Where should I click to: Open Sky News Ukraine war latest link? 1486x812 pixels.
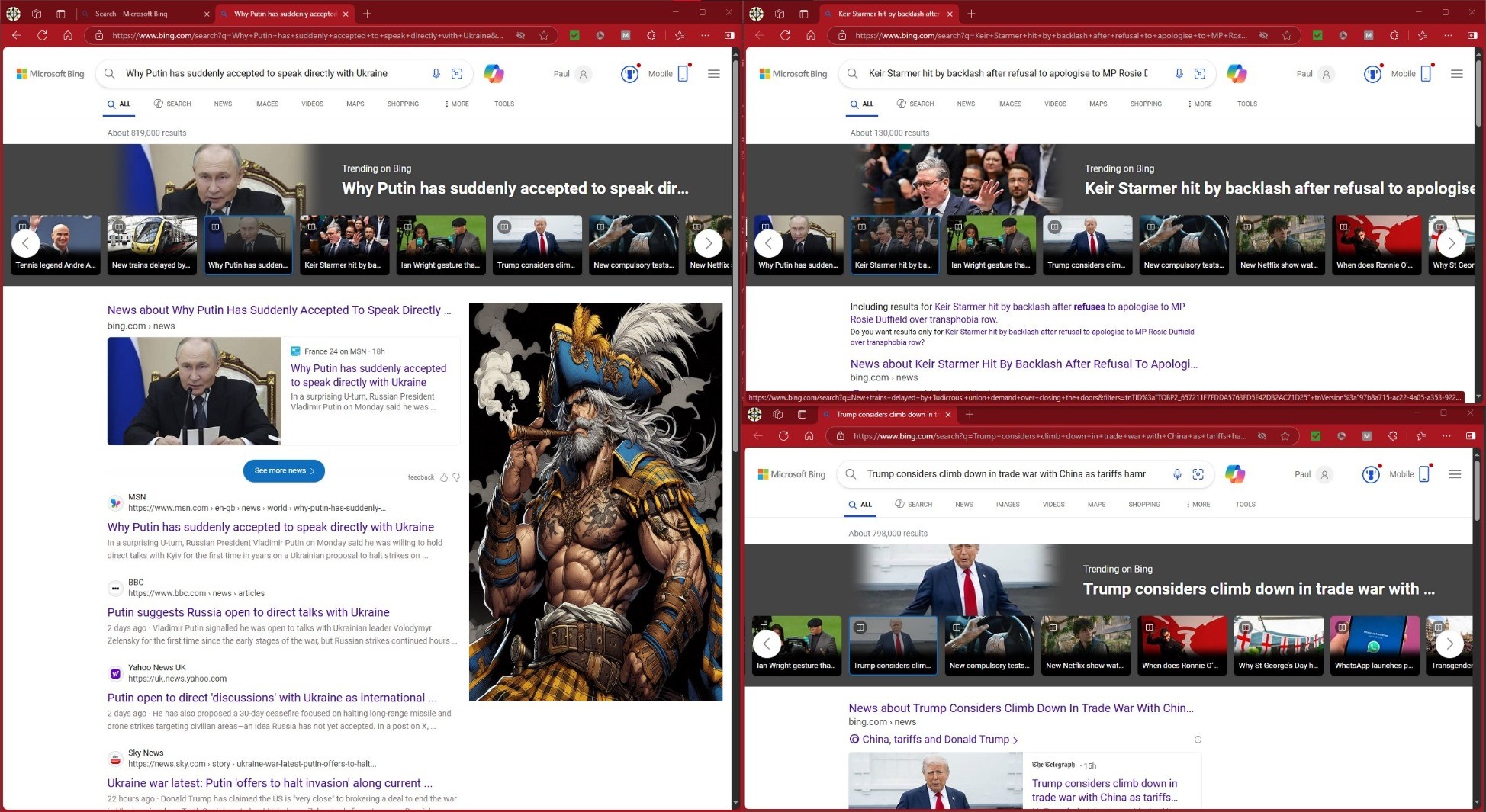(270, 783)
